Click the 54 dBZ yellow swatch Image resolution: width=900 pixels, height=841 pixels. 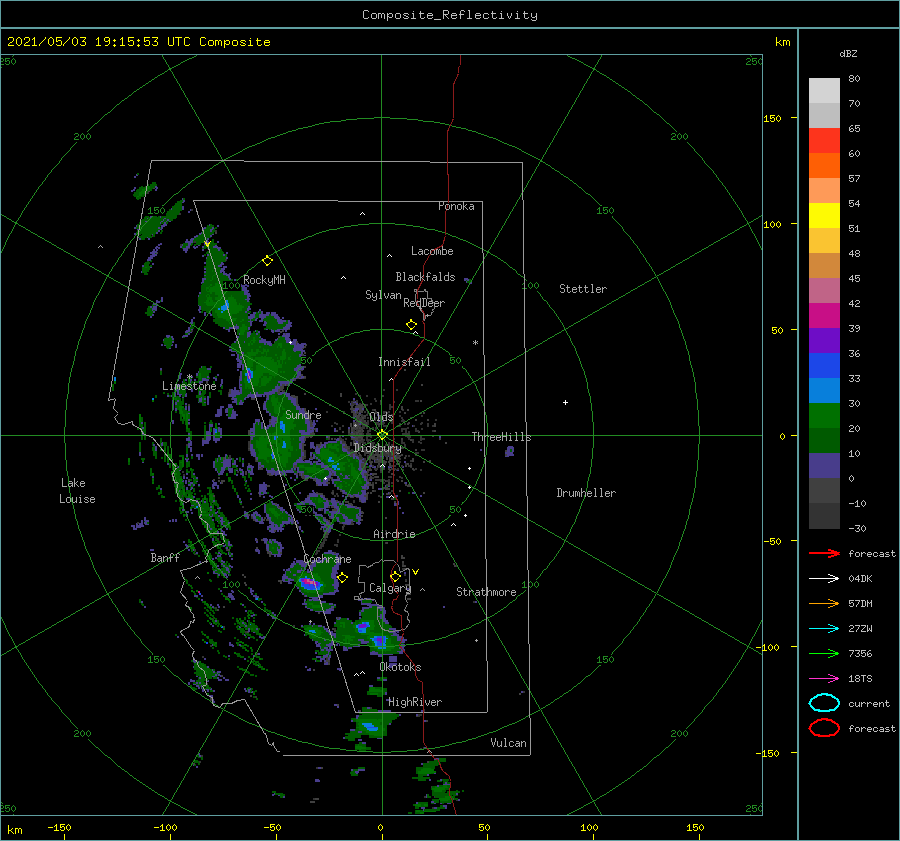coord(824,216)
